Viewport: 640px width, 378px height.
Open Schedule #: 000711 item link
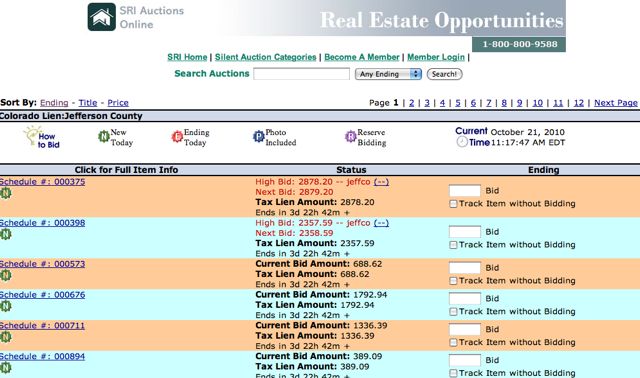pos(42,326)
